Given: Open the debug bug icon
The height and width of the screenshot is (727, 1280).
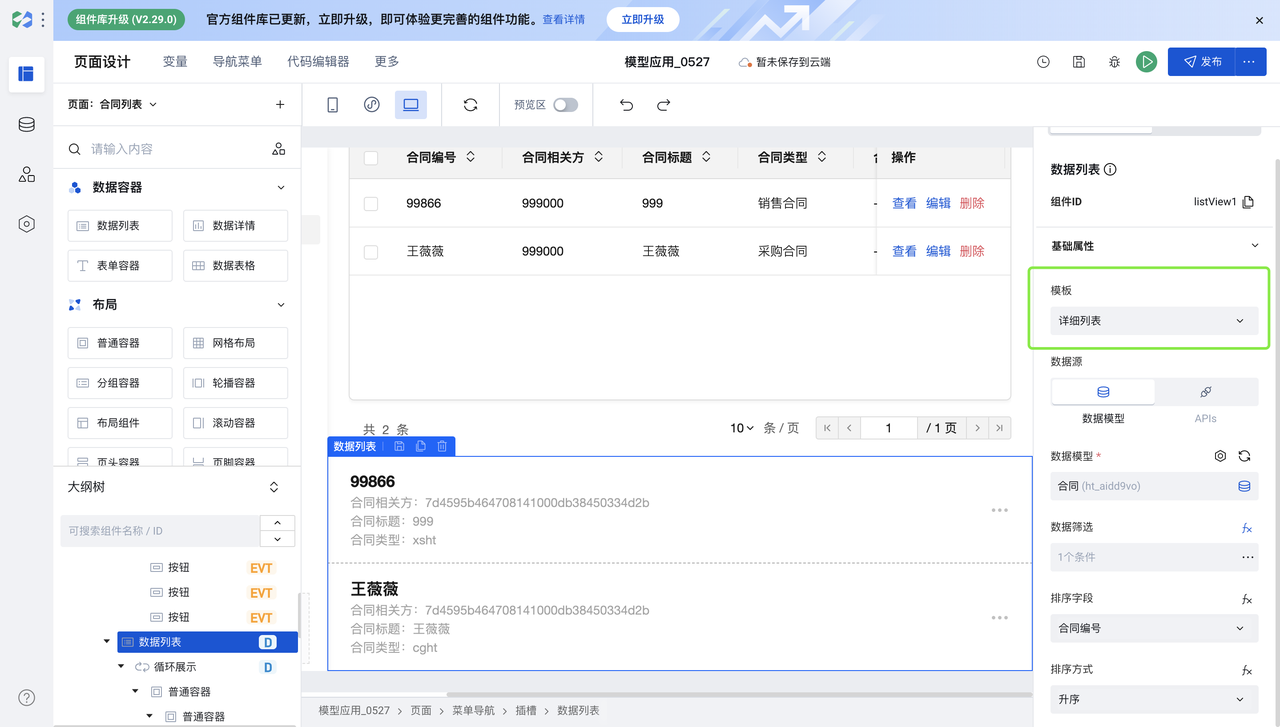Looking at the screenshot, I should [1114, 62].
